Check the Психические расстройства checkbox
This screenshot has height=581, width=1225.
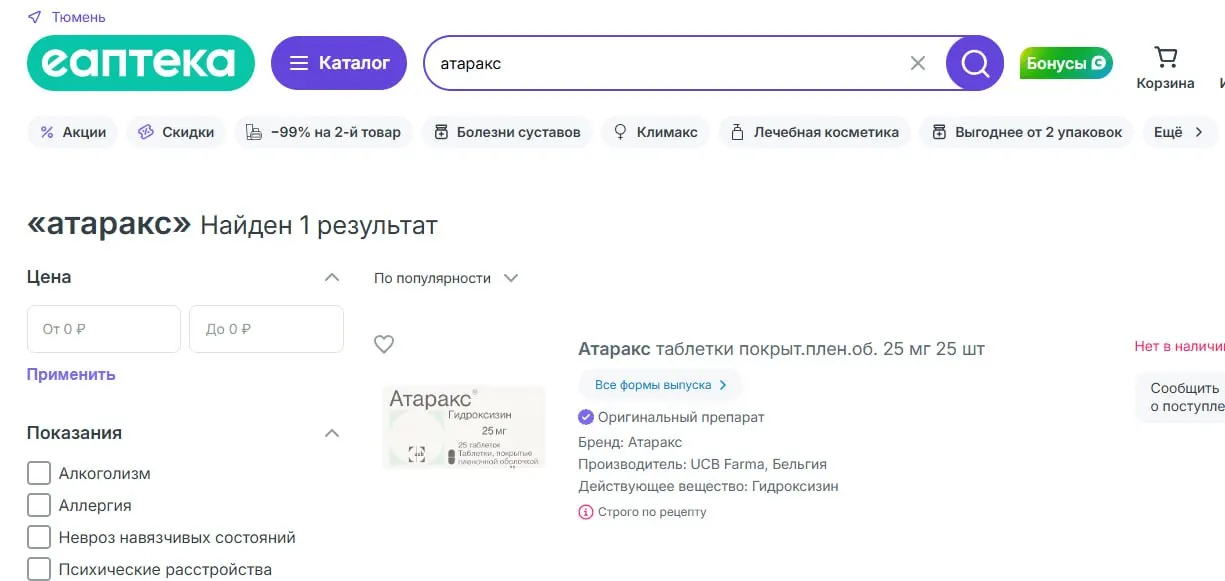[x=39, y=569]
